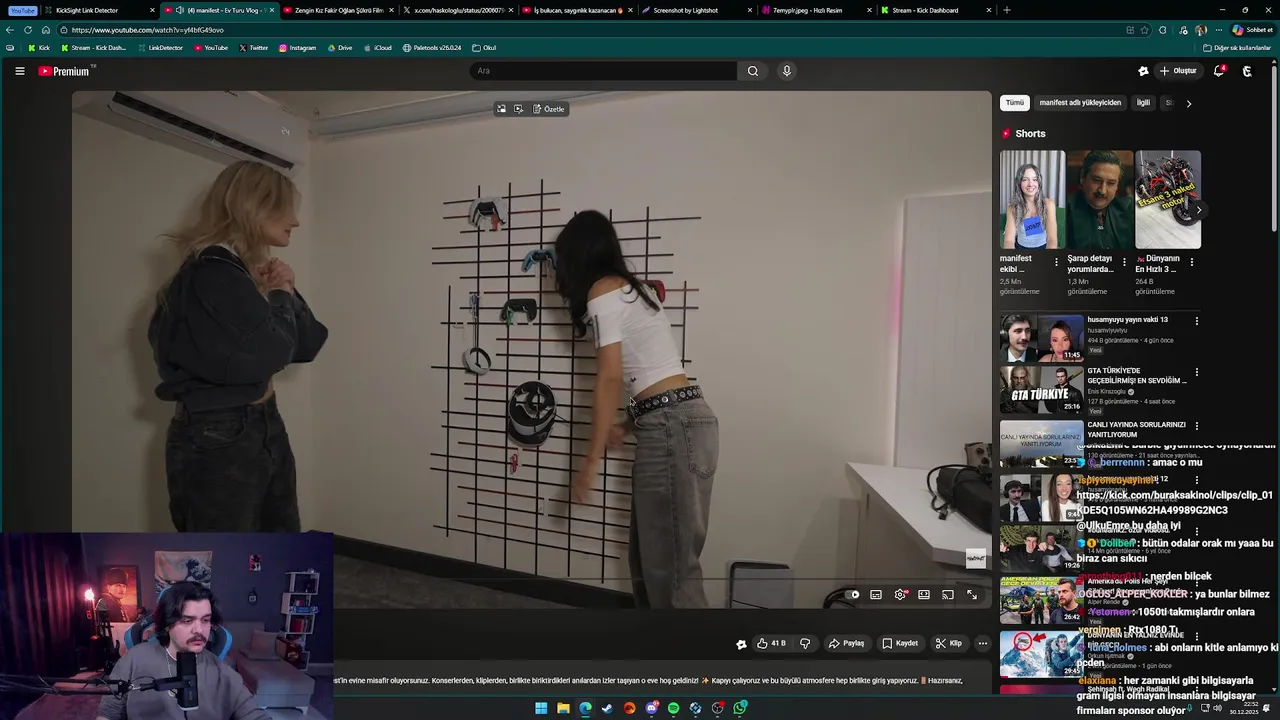Viewport: 1280px width, 720px height.
Task: Cast video to TV icon
Action: tap(948, 595)
